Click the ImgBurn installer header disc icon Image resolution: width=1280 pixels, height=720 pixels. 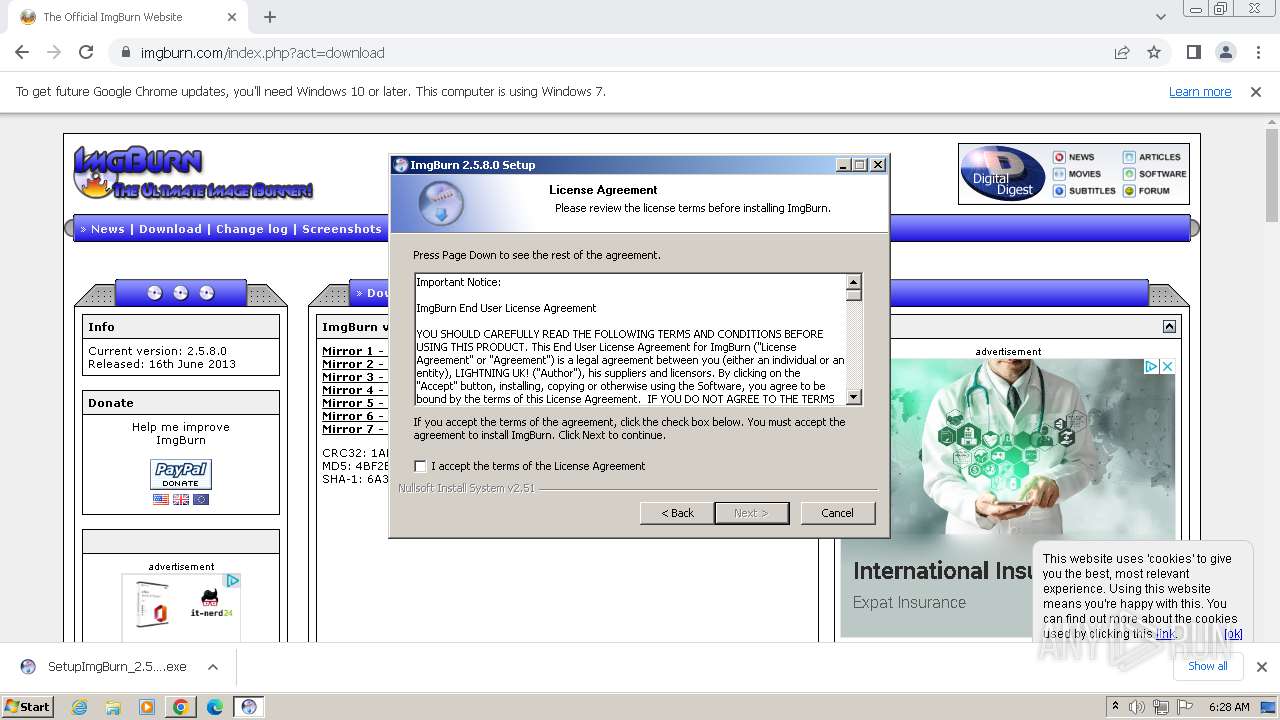point(440,204)
